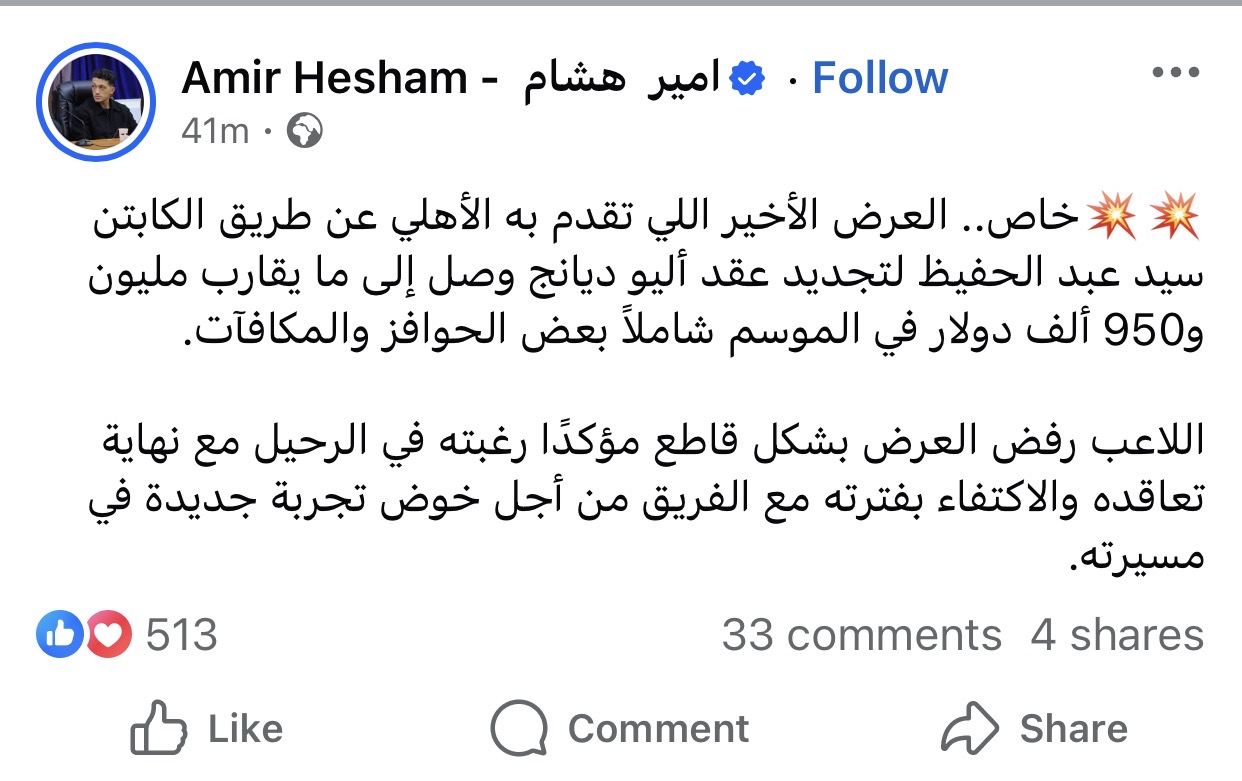This screenshot has height=781, width=1242.
Task: Click the globe public audience icon
Action: (x=304, y=131)
